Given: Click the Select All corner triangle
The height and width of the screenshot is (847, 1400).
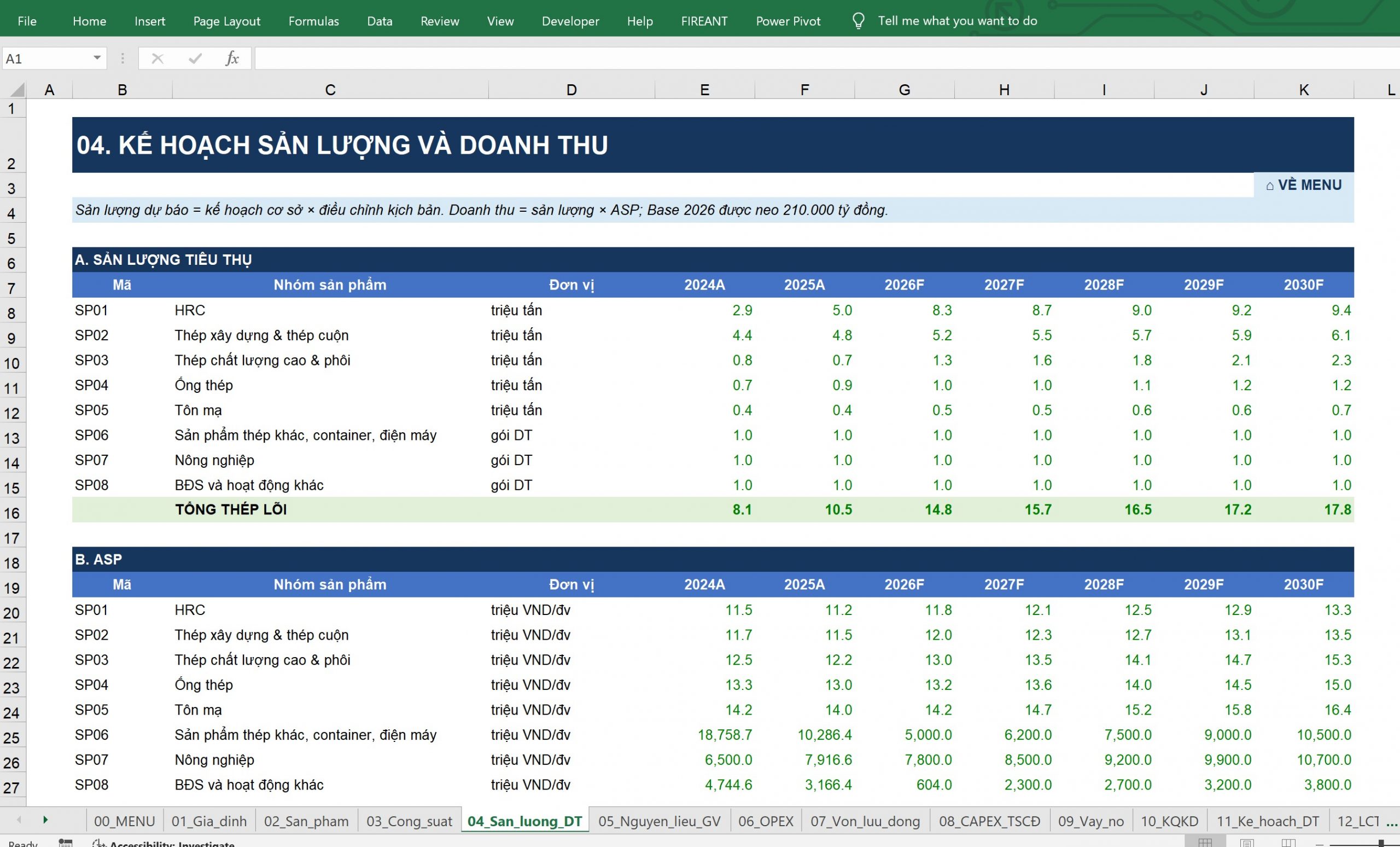Looking at the screenshot, I should [x=17, y=90].
